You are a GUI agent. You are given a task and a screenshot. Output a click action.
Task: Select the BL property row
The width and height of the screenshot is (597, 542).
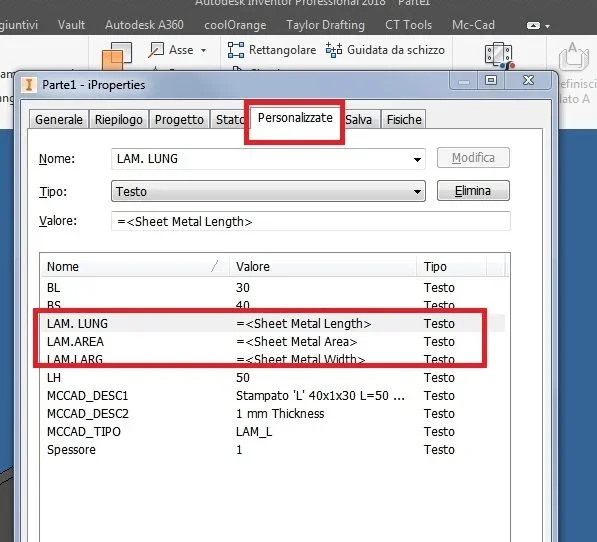273,287
